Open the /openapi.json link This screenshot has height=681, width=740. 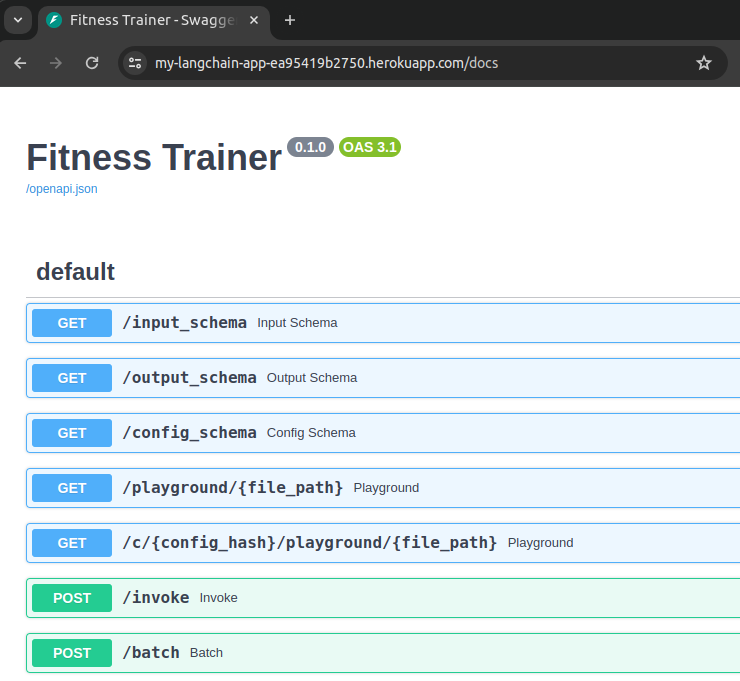[x=62, y=189]
